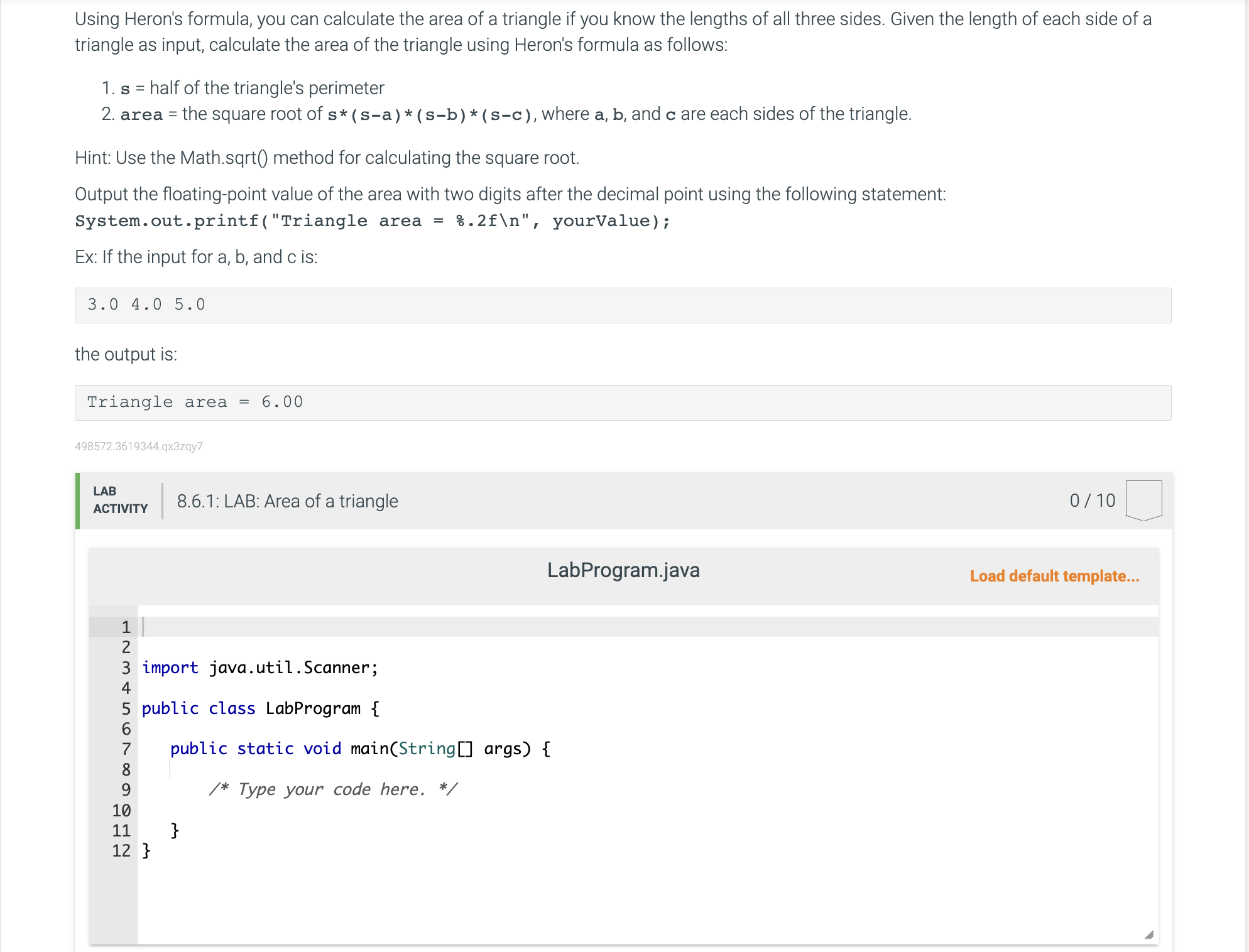Click the public static void main line

tap(361, 749)
